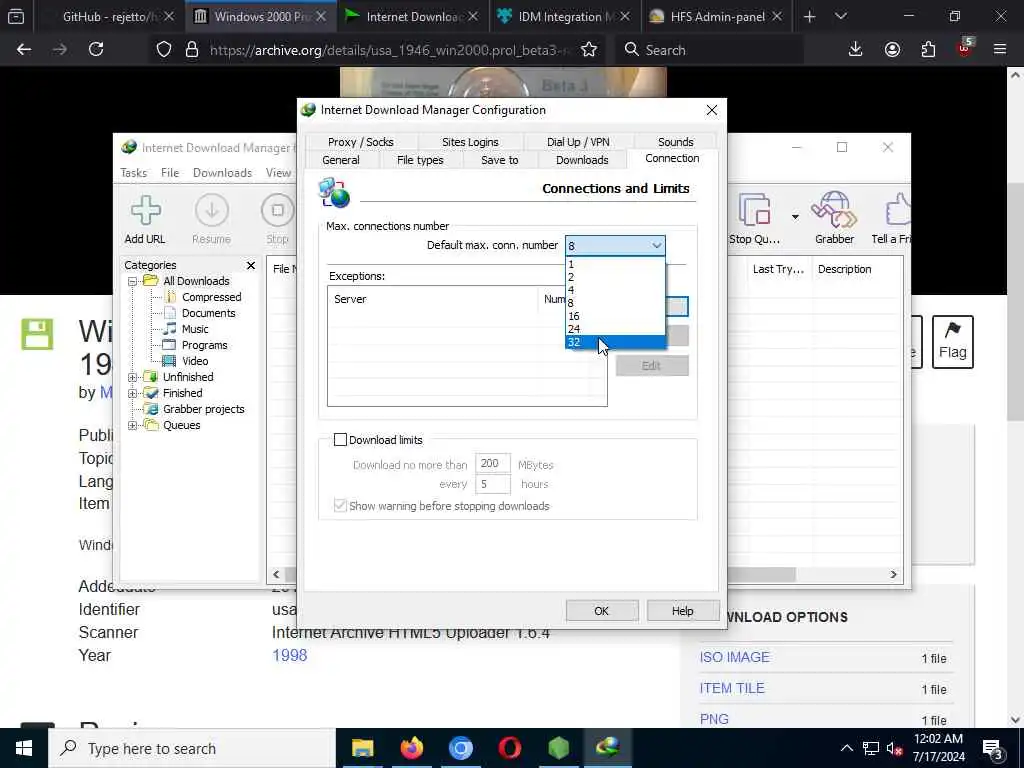Screen dimensions: 1024x768
Task: Expand the Queues tree node
Action: click(133, 425)
